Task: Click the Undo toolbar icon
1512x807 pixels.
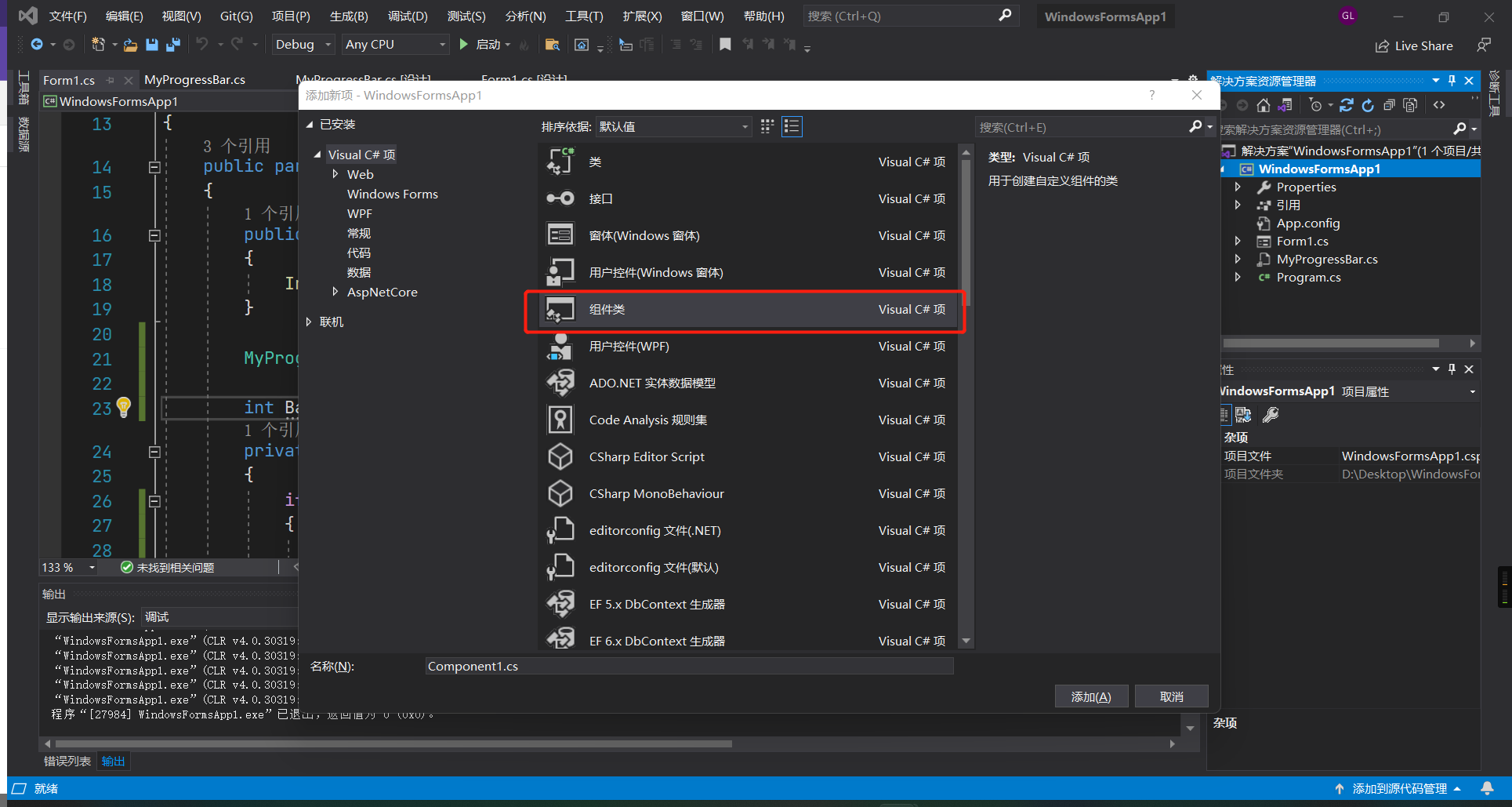Action: pos(202,45)
